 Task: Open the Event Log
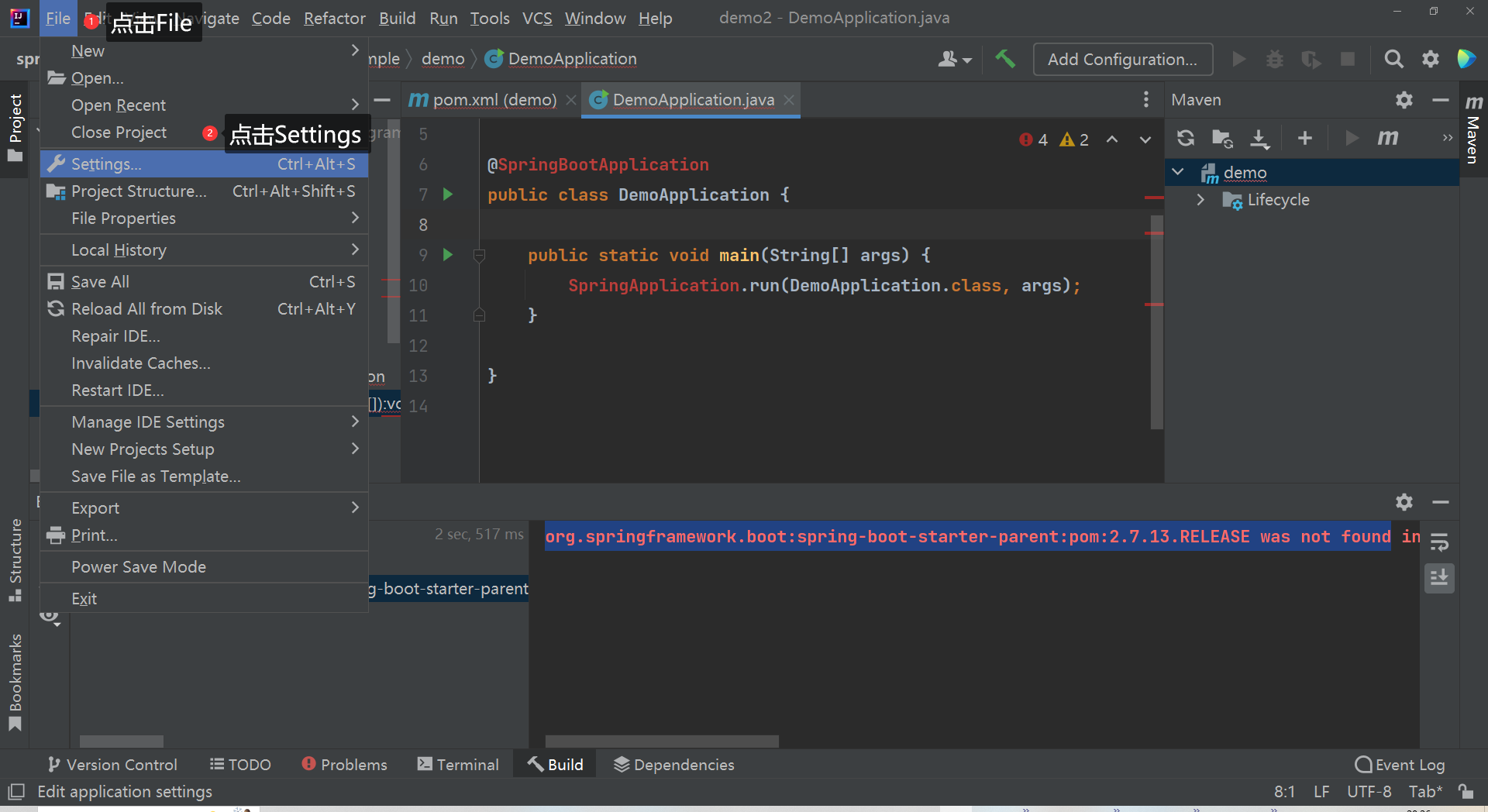point(1400,765)
